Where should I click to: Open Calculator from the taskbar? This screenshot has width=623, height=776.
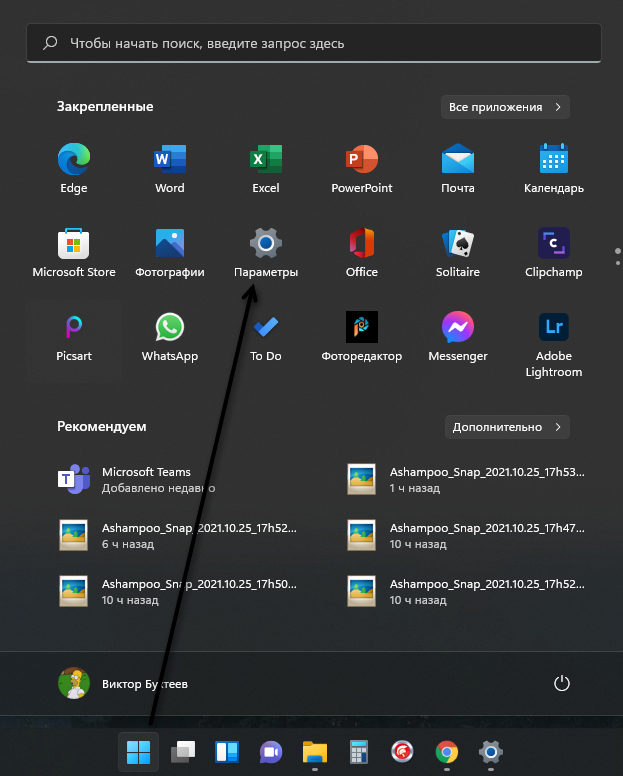click(359, 752)
